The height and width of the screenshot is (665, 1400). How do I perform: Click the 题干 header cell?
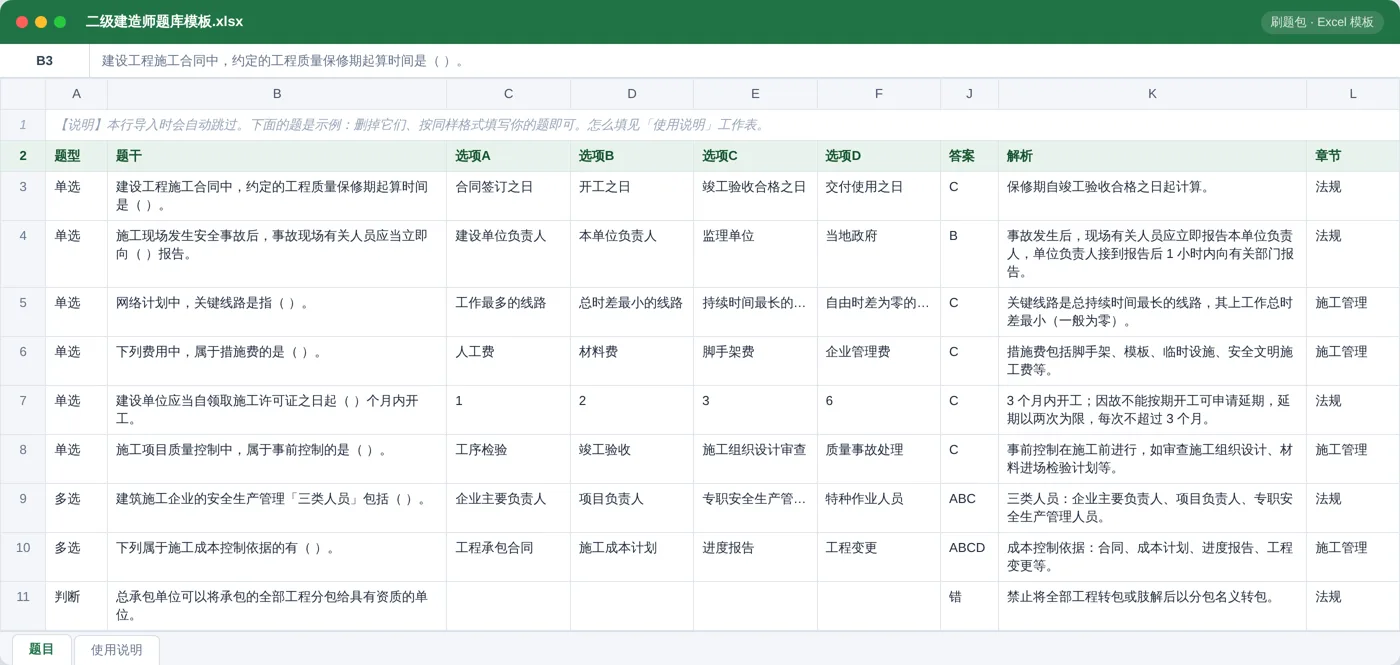coord(277,156)
